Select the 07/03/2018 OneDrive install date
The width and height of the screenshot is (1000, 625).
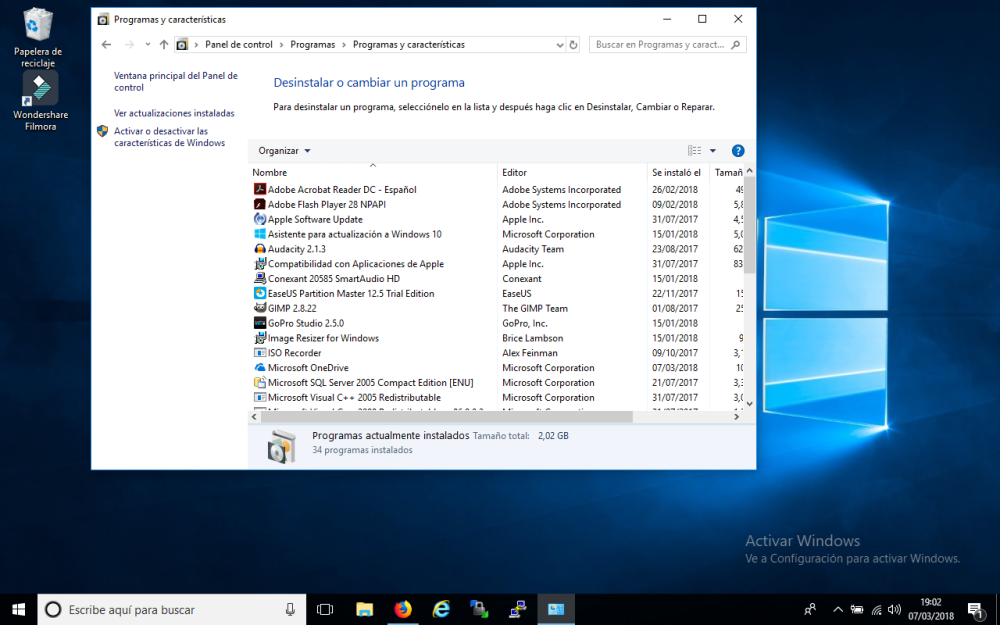tap(675, 367)
